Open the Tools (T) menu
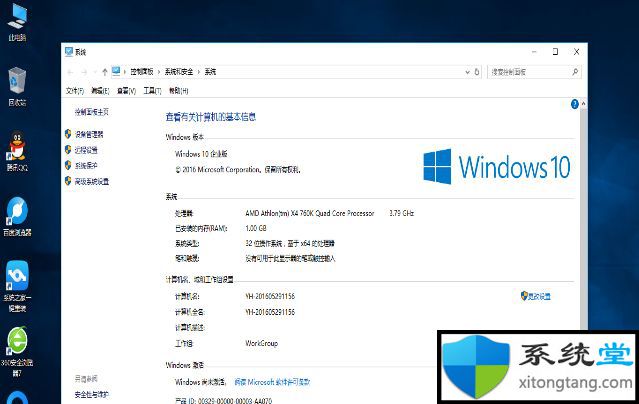 tap(152, 91)
